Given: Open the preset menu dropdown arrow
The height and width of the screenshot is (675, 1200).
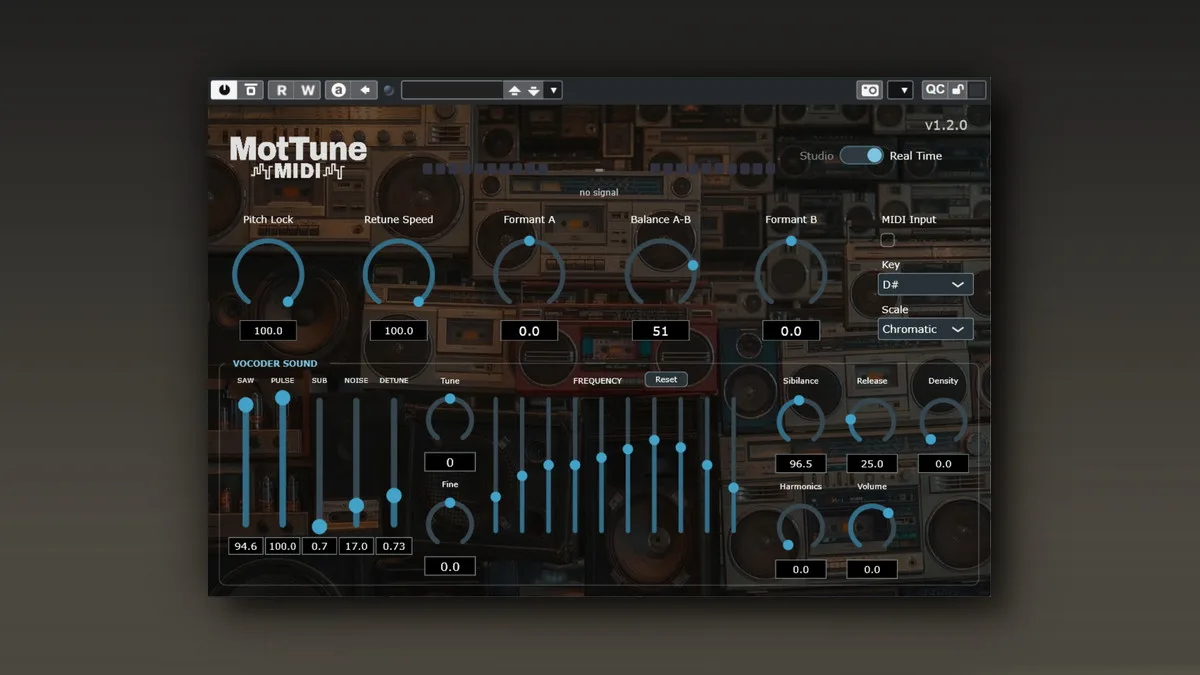Looking at the screenshot, I should point(553,90).
